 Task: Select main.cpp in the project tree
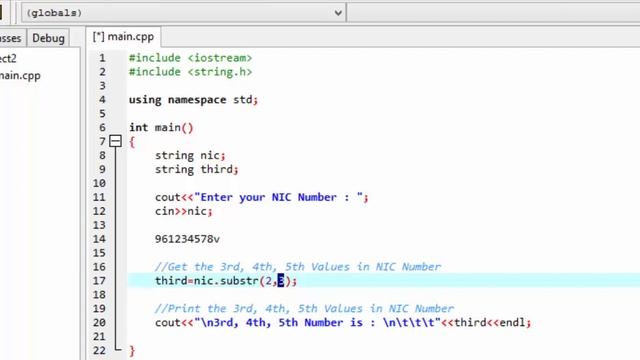tap(20, 76)
